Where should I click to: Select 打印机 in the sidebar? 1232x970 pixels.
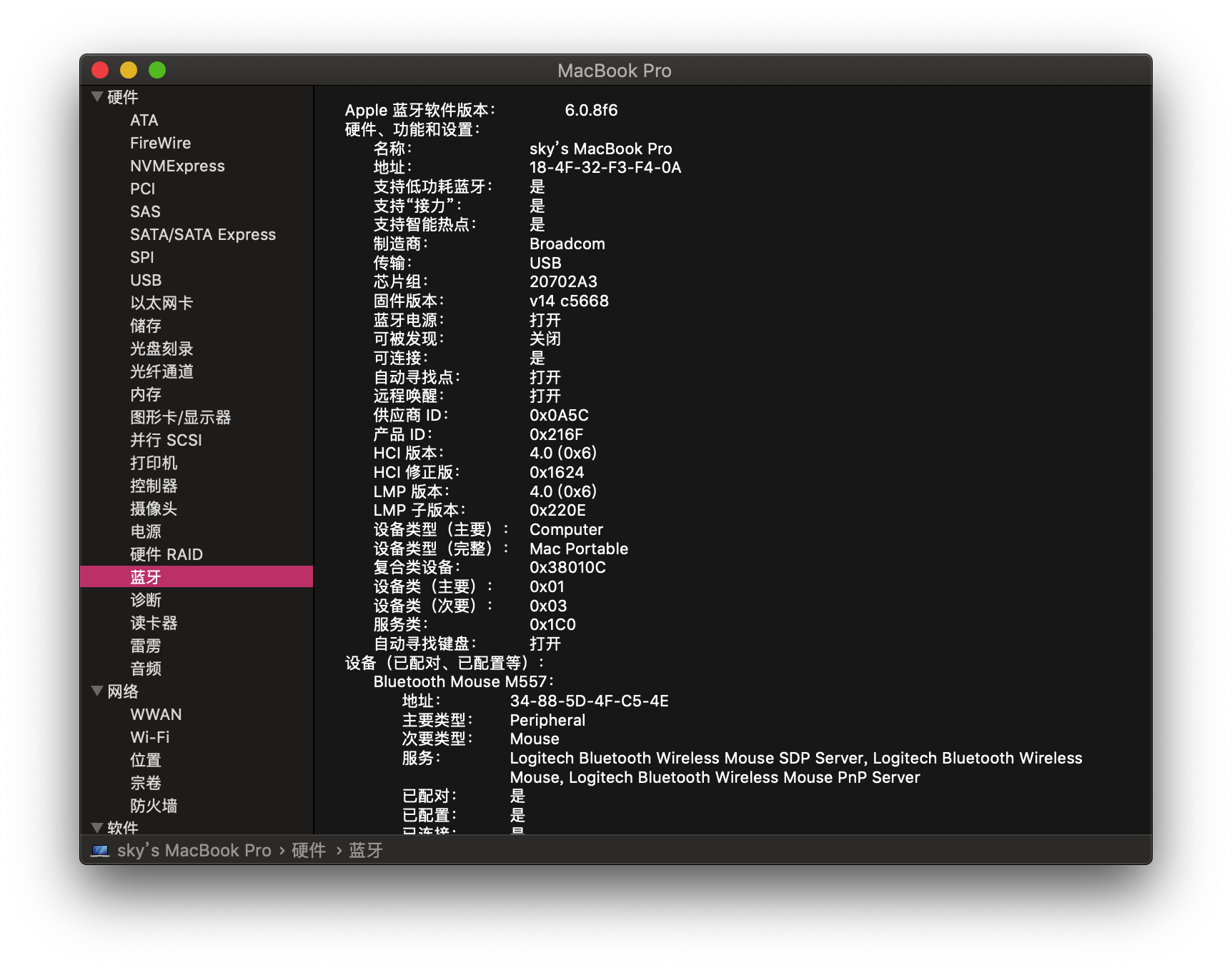tap(154, 463)
